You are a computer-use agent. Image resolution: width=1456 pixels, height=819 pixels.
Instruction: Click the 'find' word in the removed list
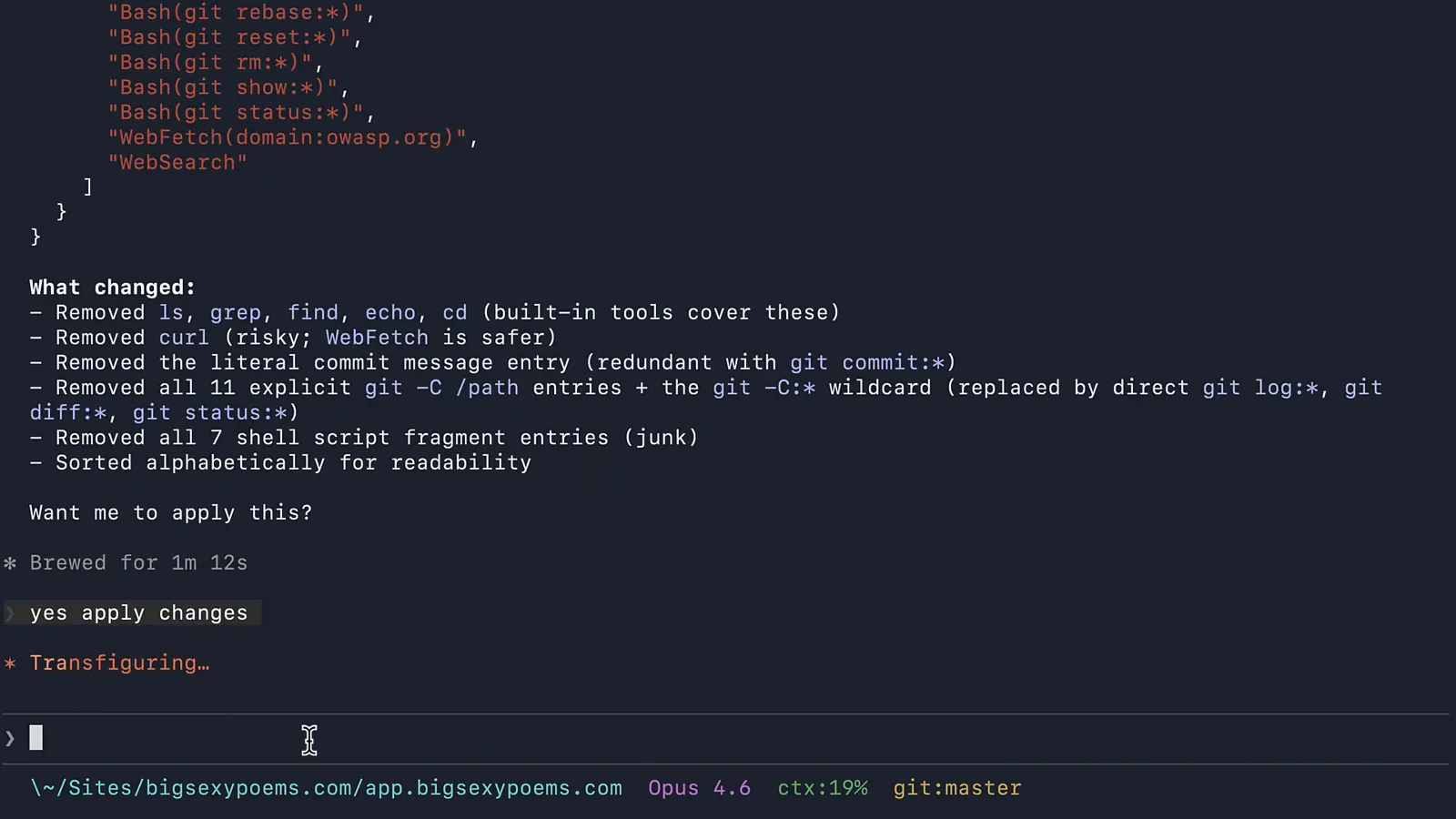(313, 313)
